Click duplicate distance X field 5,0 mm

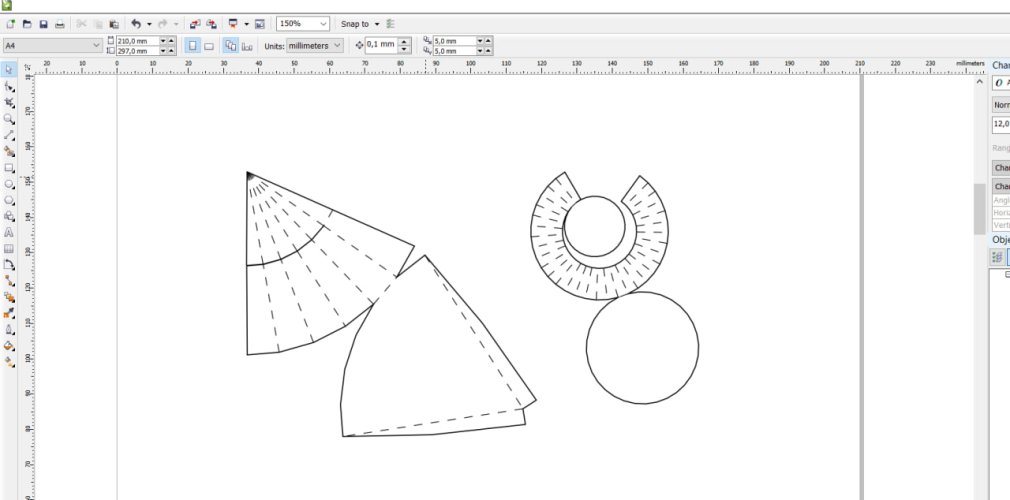pyautogui.click(x=454, y=41)
